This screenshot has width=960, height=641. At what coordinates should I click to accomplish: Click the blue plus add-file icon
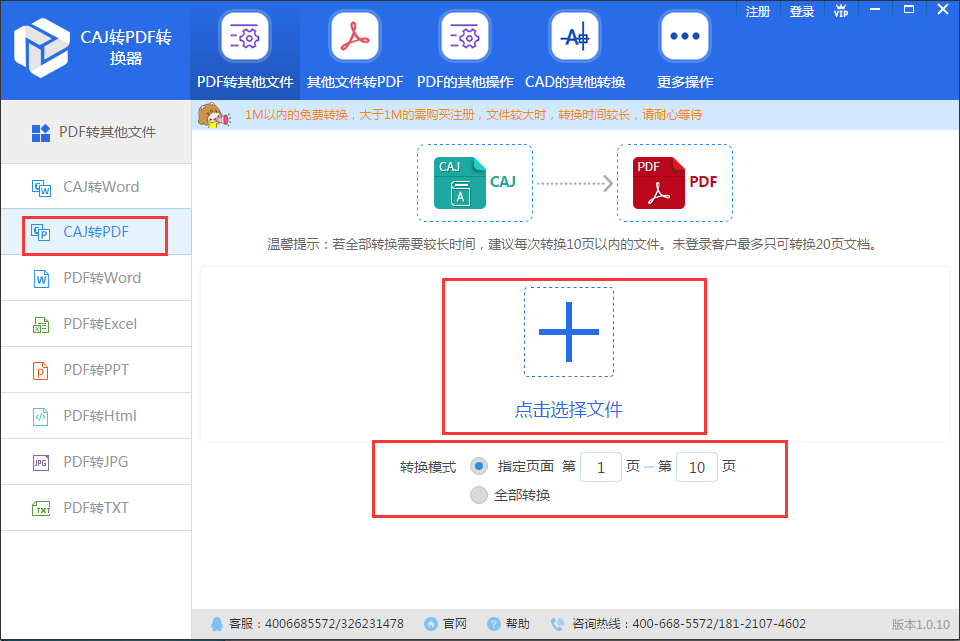tap(569, 332)
